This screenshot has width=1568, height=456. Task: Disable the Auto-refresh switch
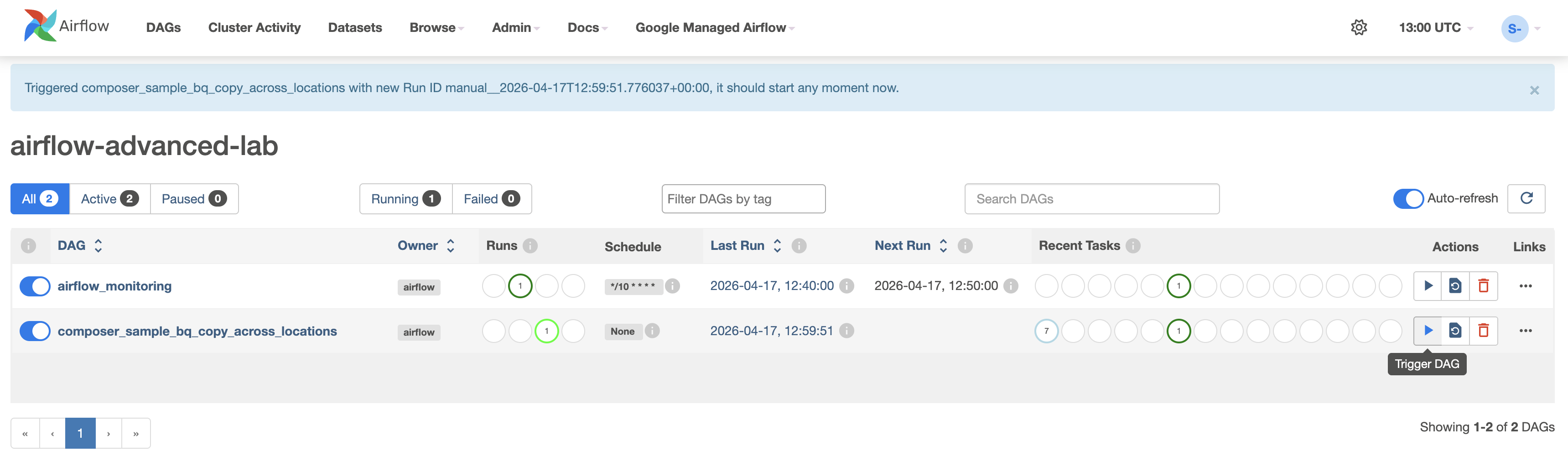pos(1408,198)
